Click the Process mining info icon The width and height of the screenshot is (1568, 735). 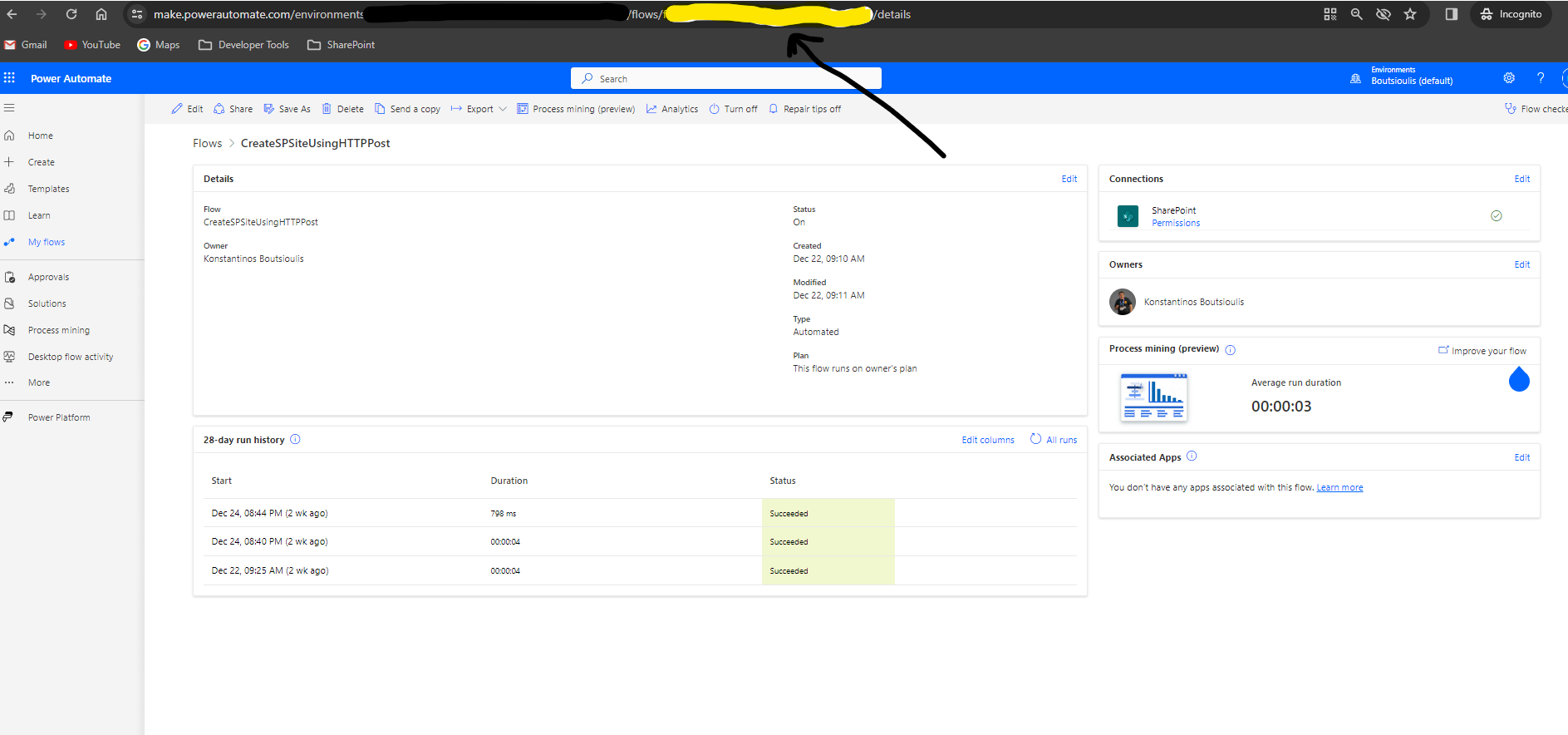pos(1231,350)
